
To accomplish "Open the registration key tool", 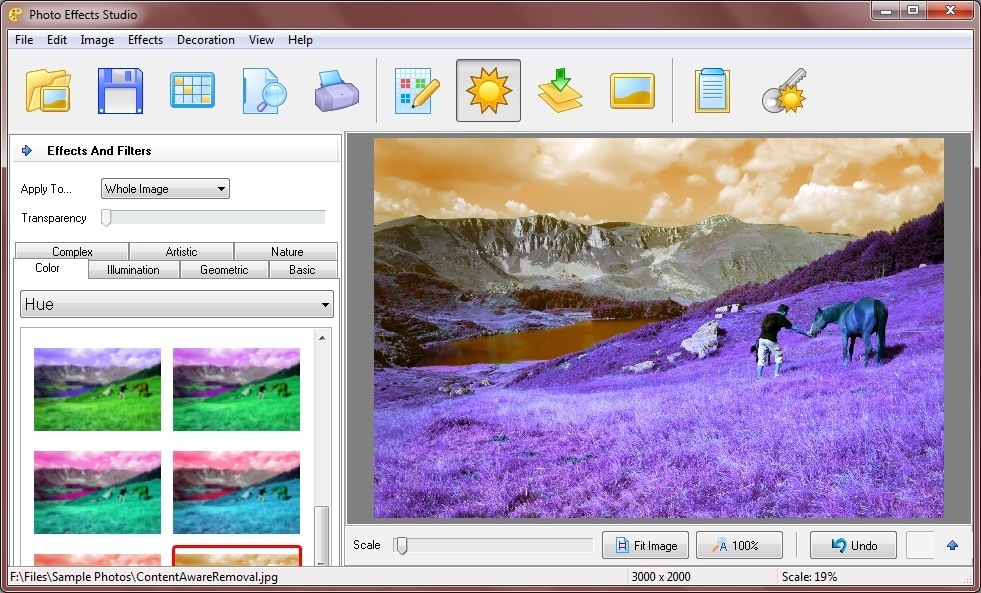I will tap(784, 88).
